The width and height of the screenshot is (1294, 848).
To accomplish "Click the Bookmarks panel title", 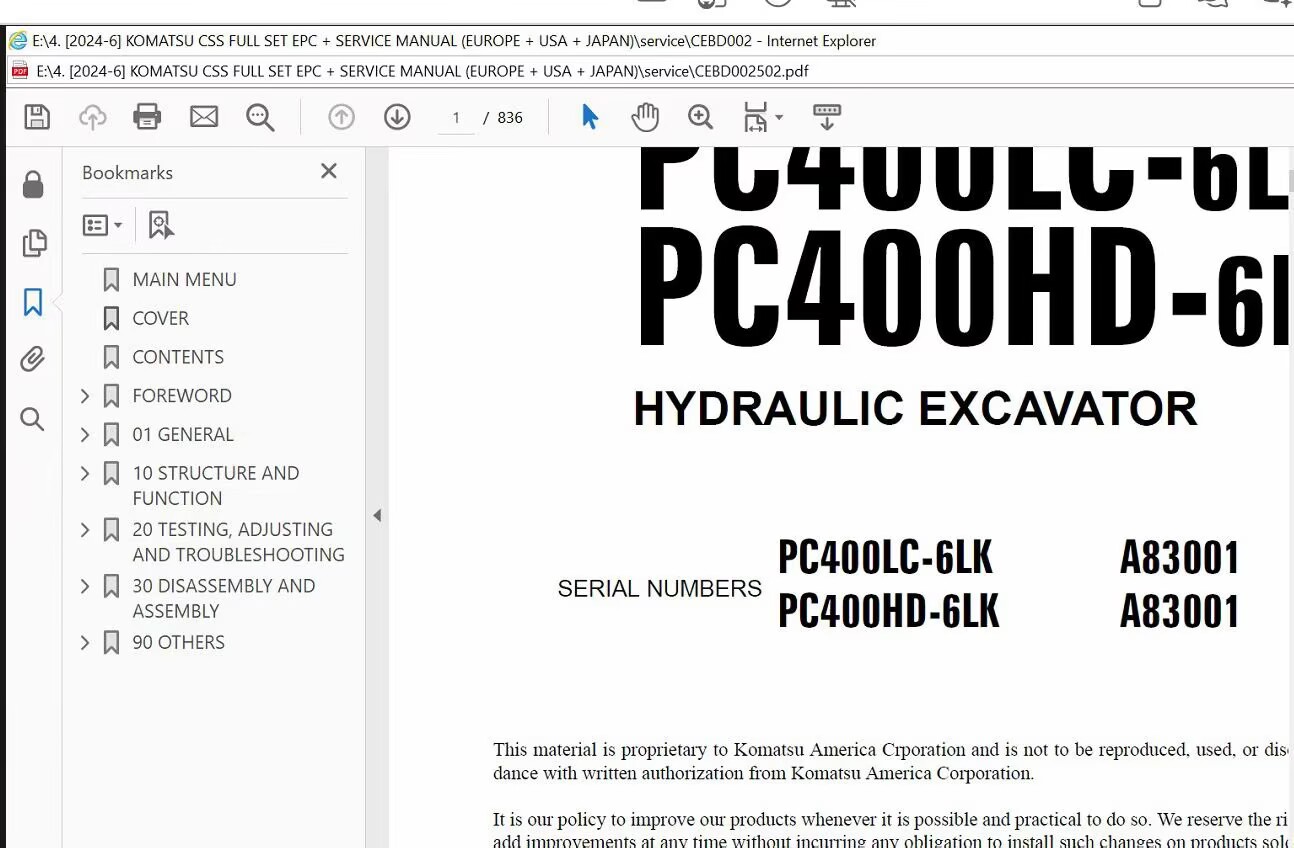I will 127,173.
